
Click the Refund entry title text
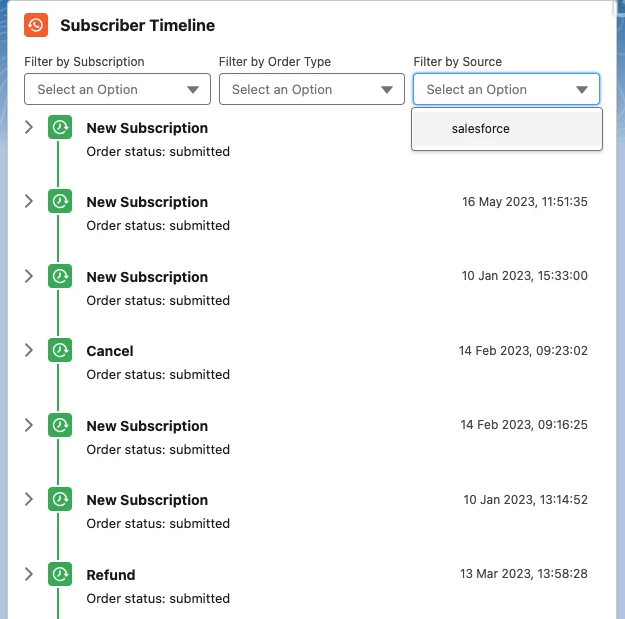pos(111,575)
